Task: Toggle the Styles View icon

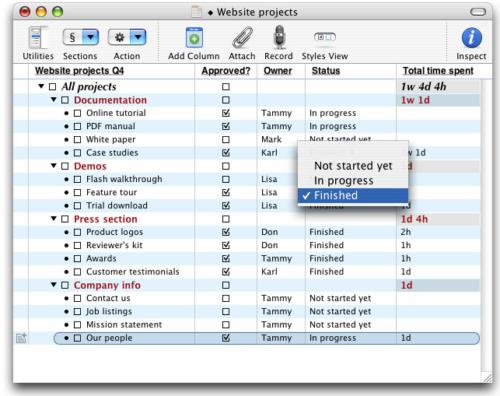Action: tap(325, 37)
